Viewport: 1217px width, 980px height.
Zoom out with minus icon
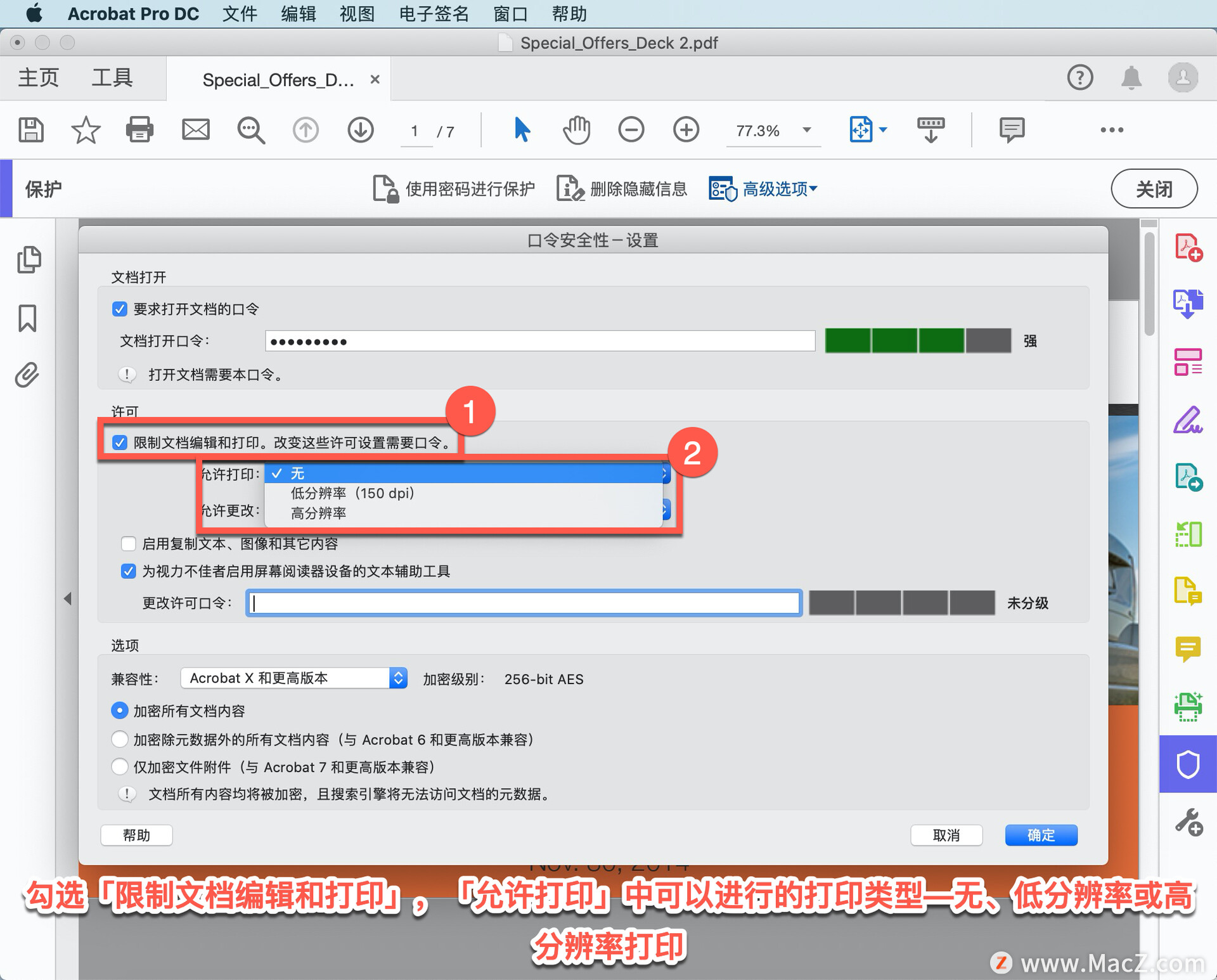click(x=631, y=130)
